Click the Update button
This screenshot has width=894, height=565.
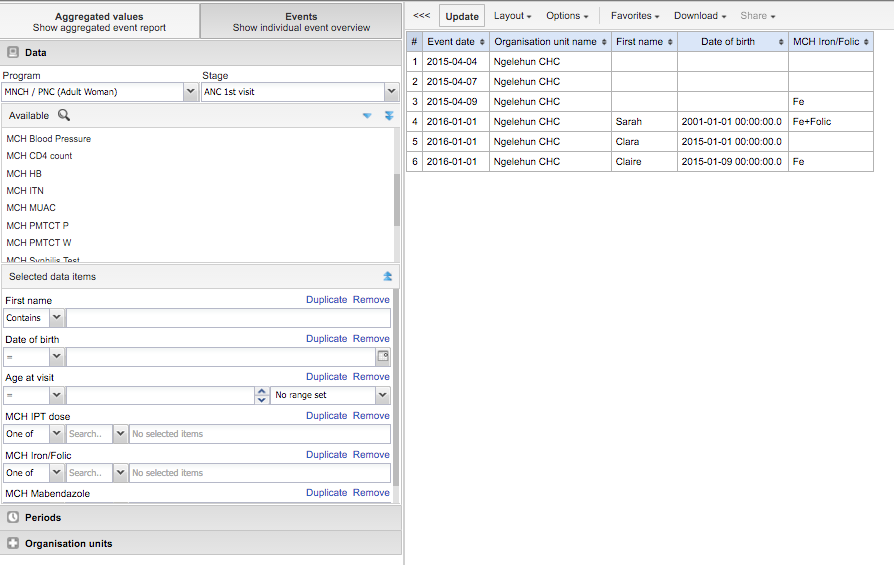[x=462, y=16]
